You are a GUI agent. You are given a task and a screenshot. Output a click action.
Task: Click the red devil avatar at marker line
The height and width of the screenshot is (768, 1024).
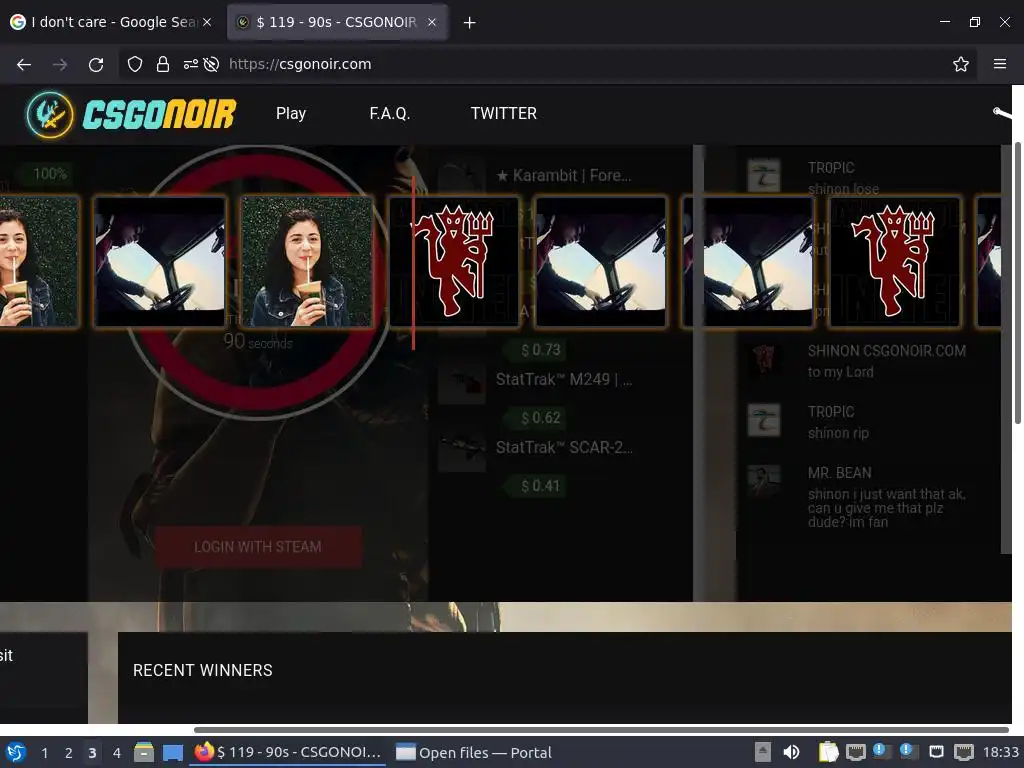[x=455, y=262]
